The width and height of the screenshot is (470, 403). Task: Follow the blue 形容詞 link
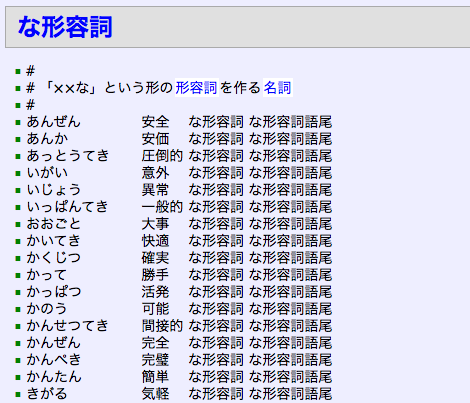pyautogui.click(x=197, y=88)
